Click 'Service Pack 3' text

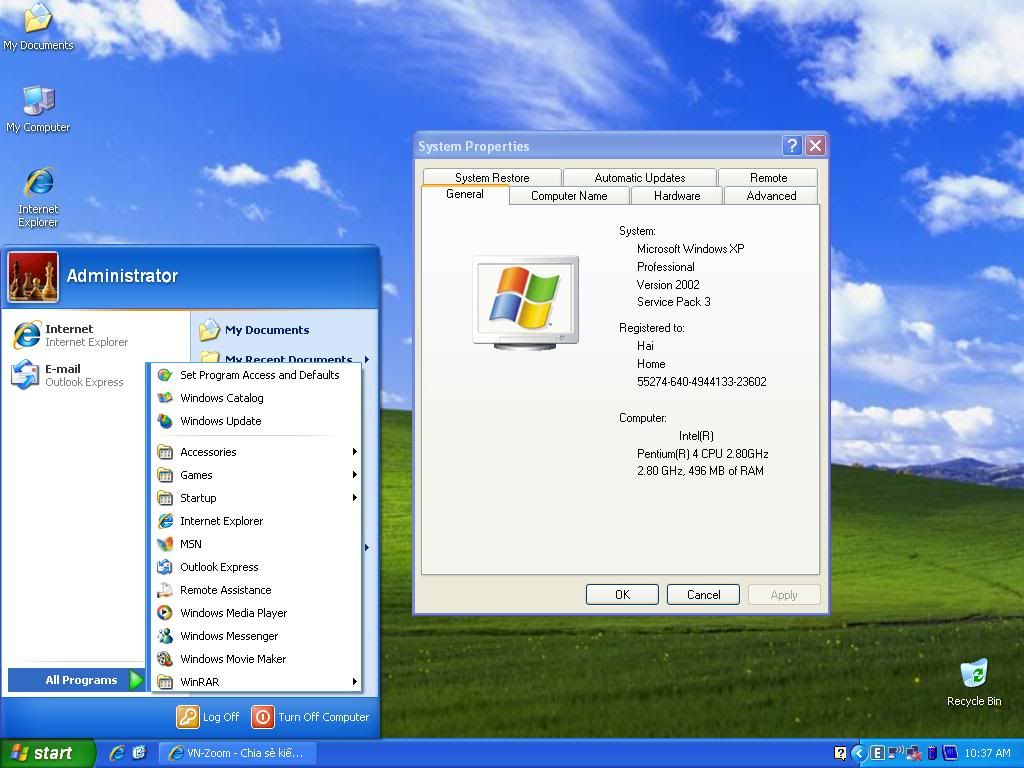[673, 302]
